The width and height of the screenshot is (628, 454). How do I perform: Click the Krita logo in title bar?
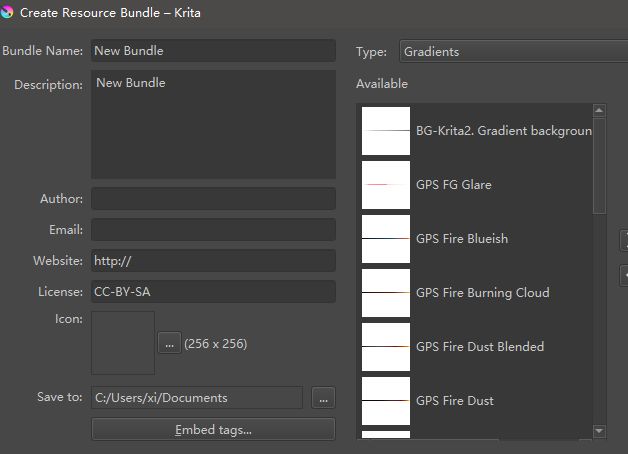pos(8,14)
